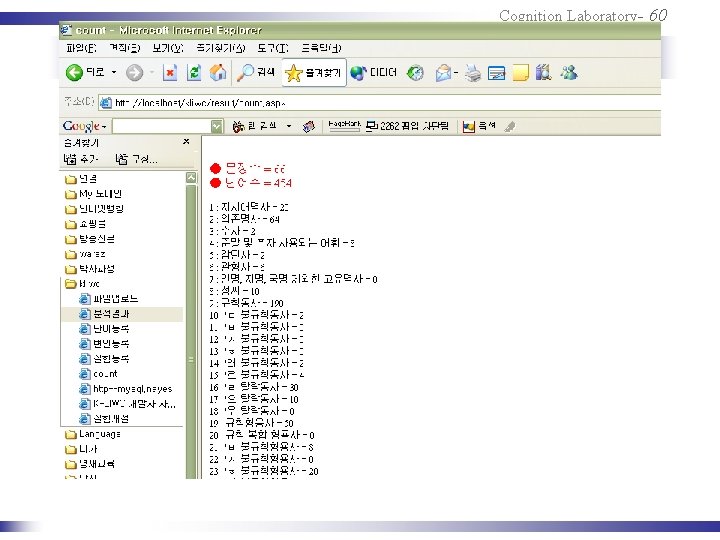The height and width of the screenshot is (540, 720).
Task: Click the Google toolbar search input
Action: (162, 126)
